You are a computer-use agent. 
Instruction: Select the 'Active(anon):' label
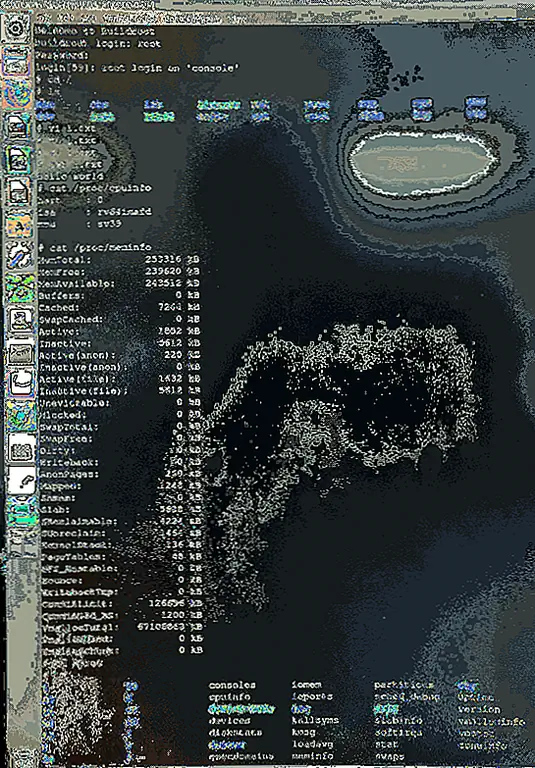coord(77,355)
